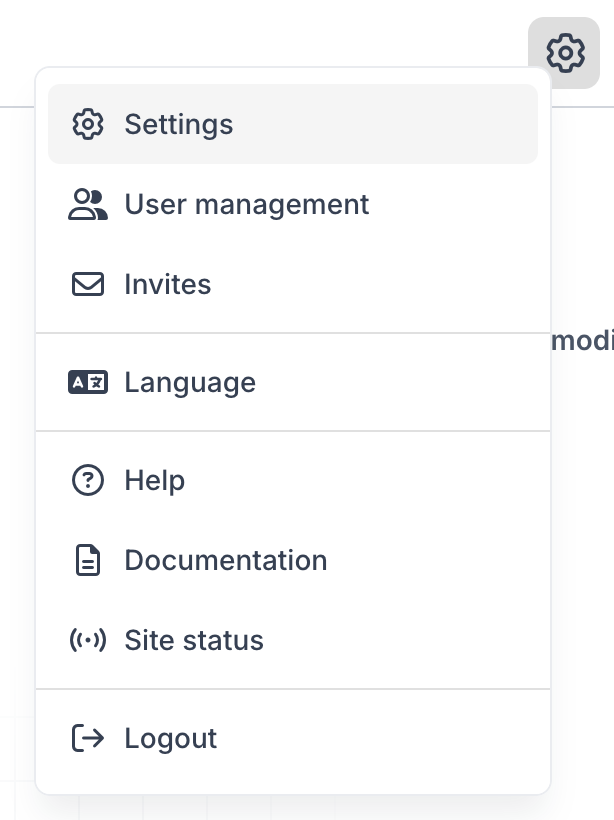Open the Invites menu entry

tap(167, 284)
